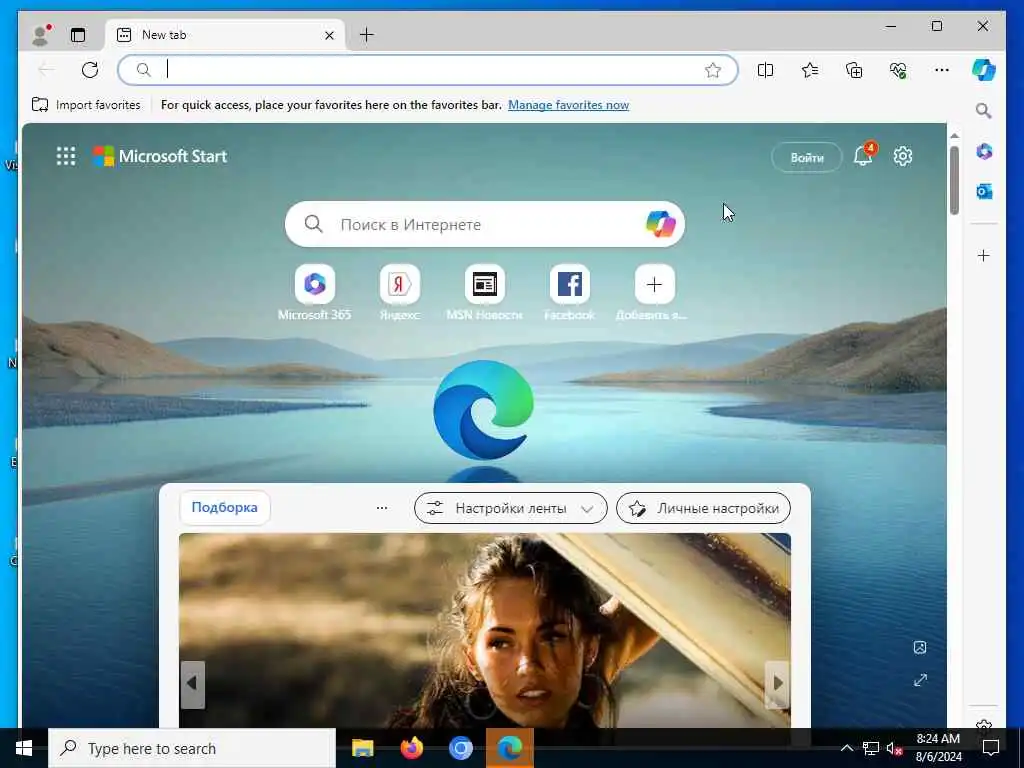Image resolution: width=1024 pixels, height=768 pixels.
Task: Refresh the current page
Action: [90, 70]
